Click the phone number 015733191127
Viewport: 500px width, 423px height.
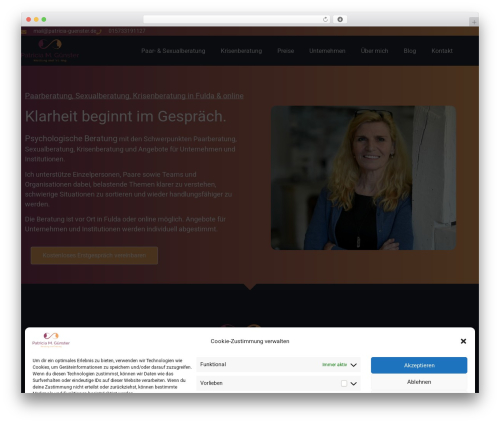coord(127,31)
